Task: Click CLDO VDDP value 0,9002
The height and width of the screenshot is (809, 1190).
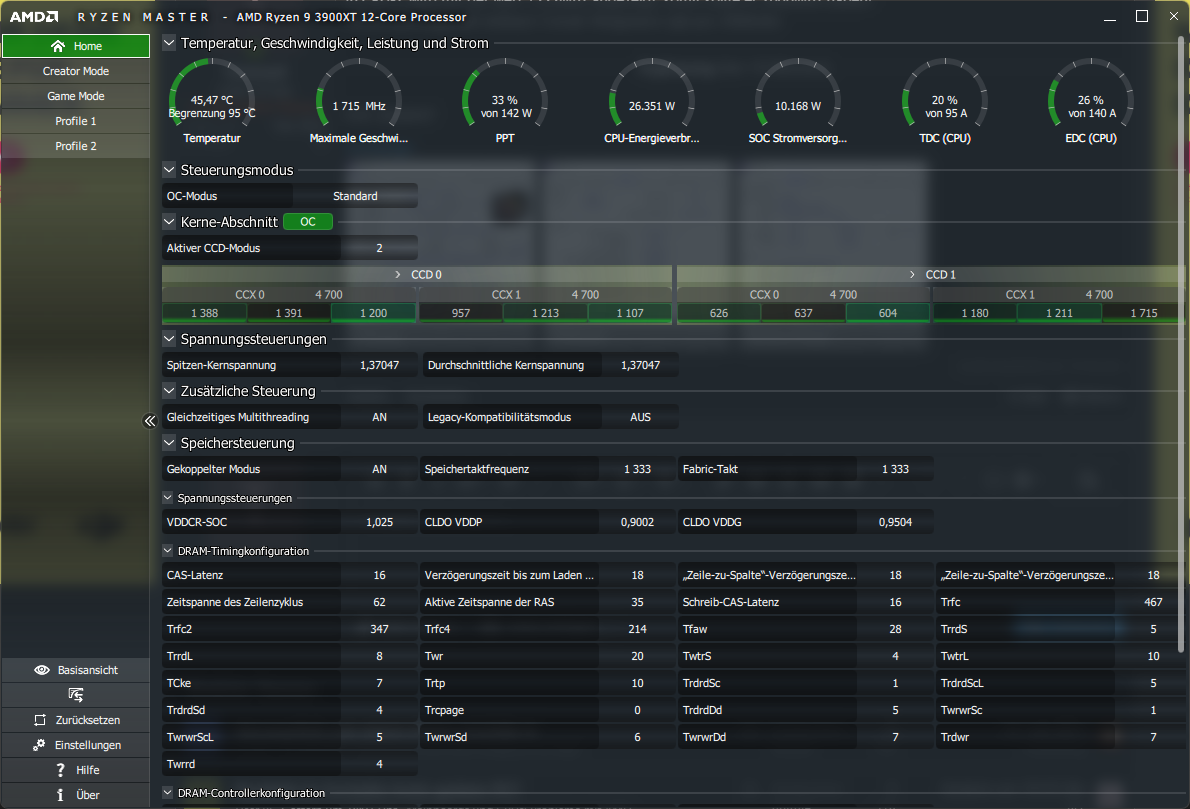Action: (638, 522)
